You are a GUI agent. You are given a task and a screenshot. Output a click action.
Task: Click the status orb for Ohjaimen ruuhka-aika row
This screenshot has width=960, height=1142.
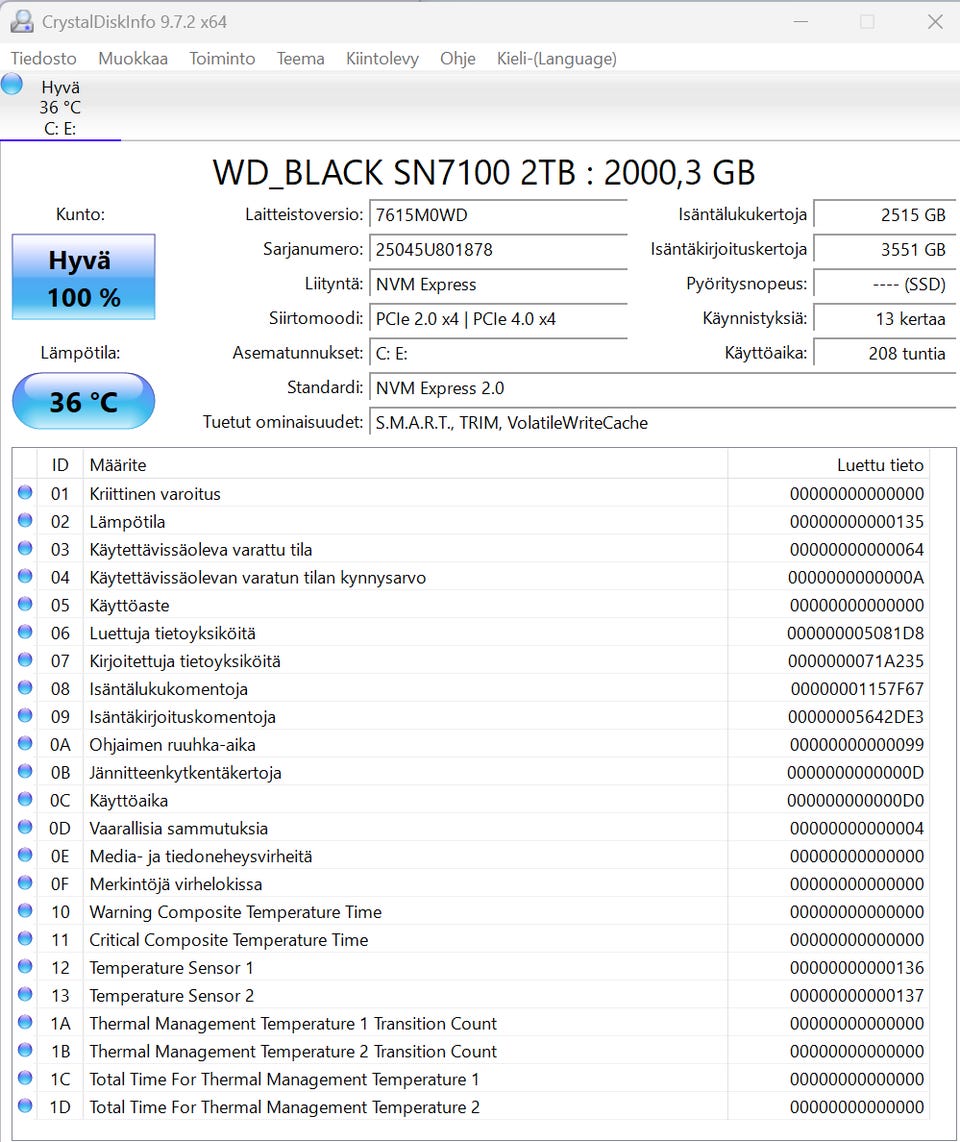[x=25, y=743]
